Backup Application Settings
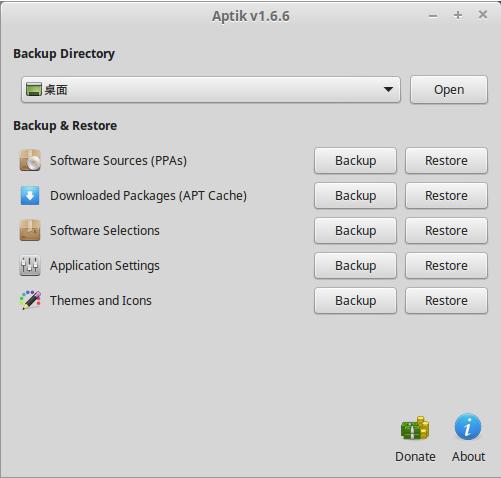Screen dimensions: 501x478 355,265
